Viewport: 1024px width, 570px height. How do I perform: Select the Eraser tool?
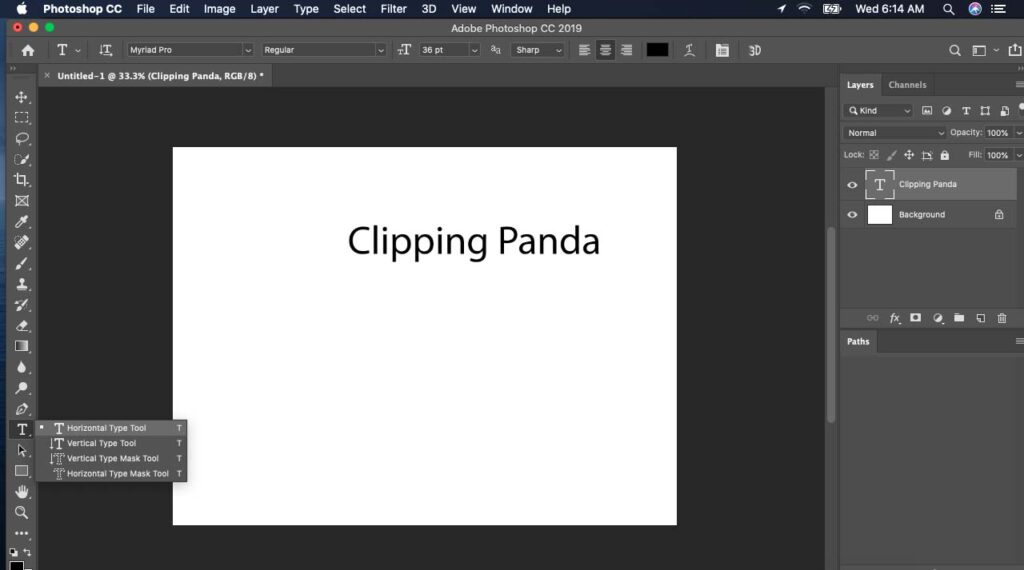click(22, 326)
